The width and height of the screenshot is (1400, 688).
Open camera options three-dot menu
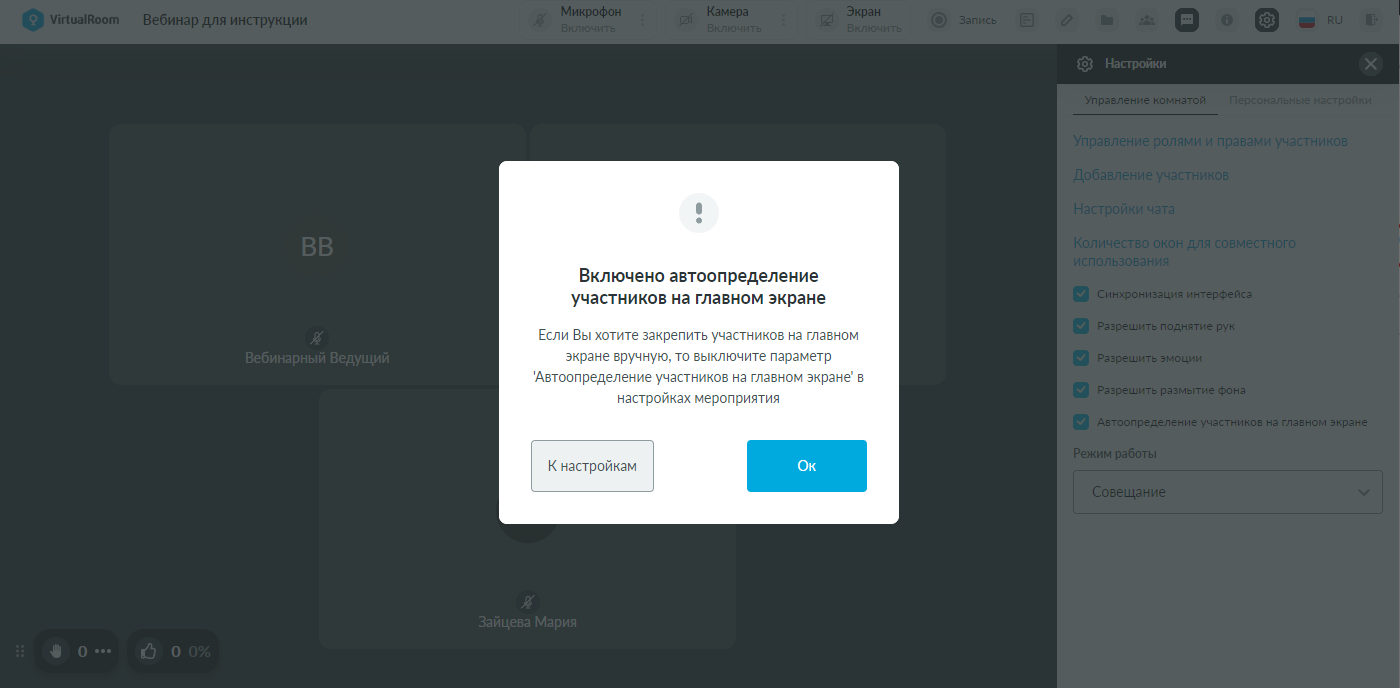click(783, 20)
